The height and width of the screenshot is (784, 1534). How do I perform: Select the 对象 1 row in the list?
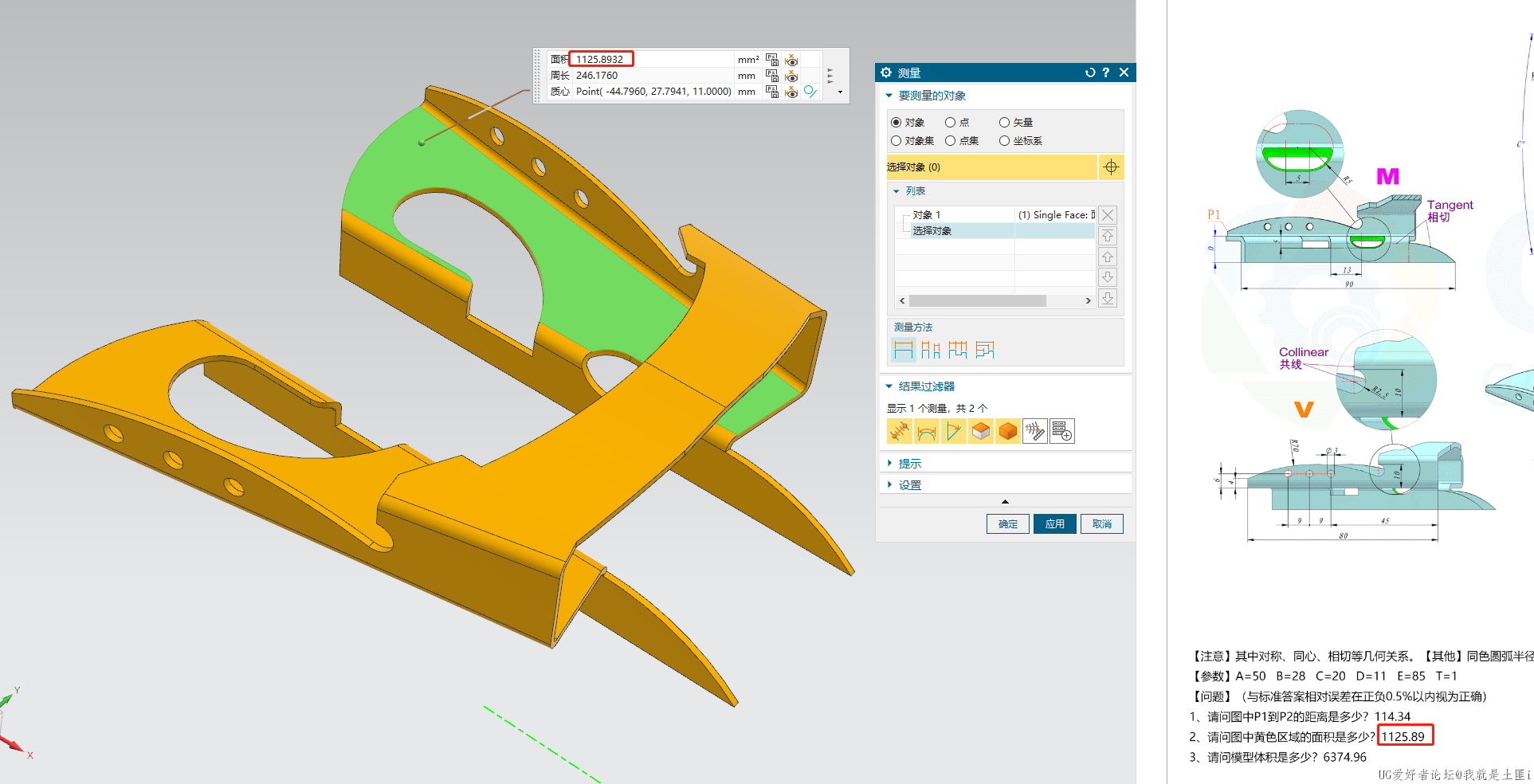[x=995, y=215]
